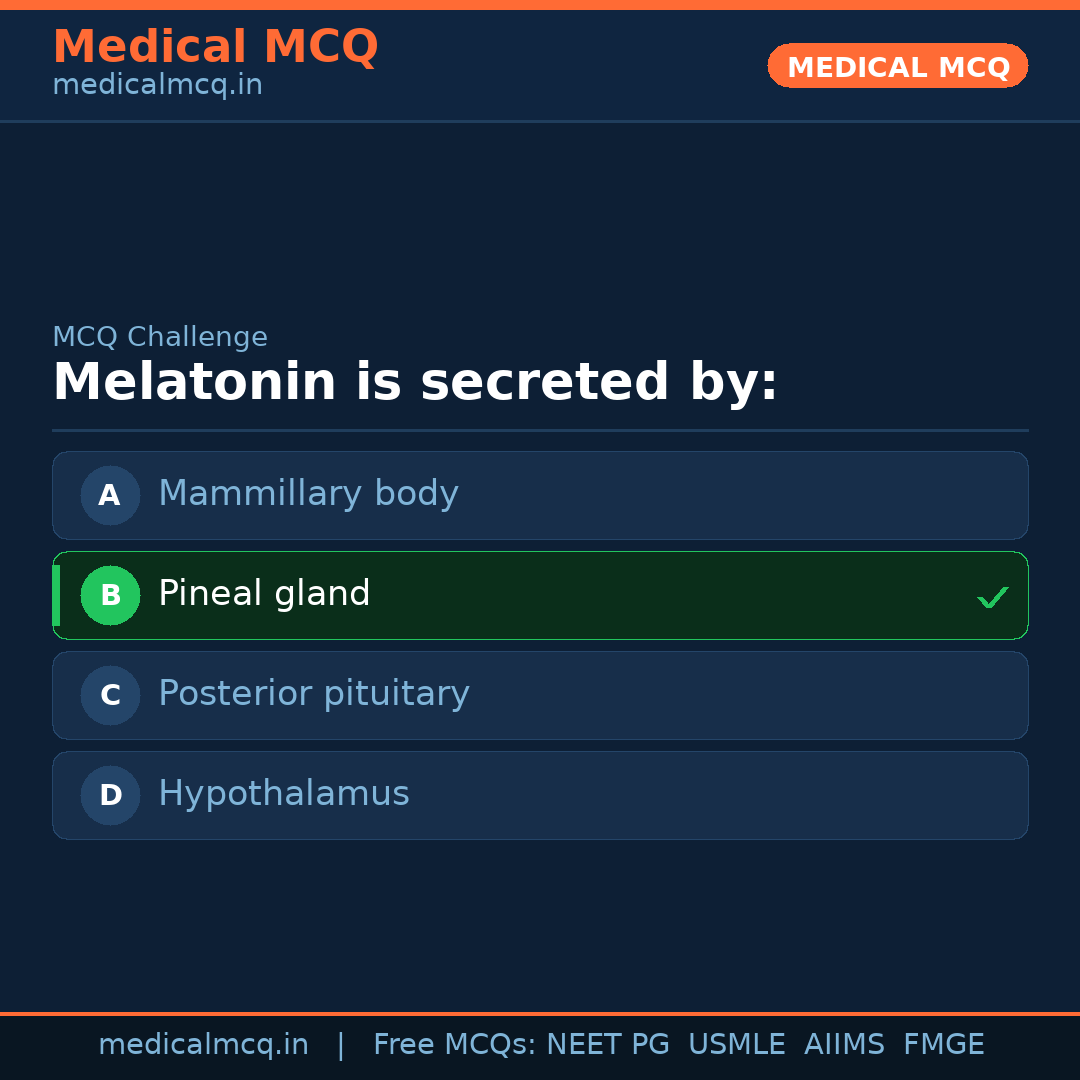Select the Hypothalamus answer text
The image size is (1080, 1080).
coord(284,794)
